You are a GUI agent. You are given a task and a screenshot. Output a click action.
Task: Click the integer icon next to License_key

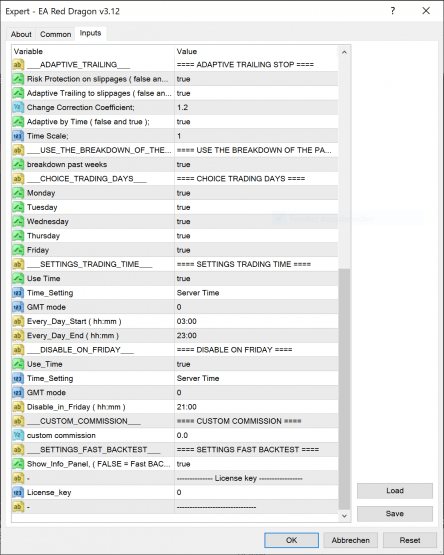18,492
